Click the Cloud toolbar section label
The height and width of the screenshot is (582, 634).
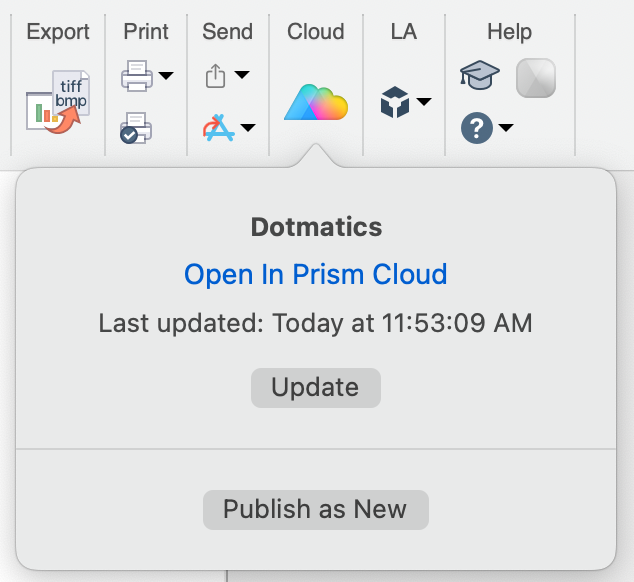pos(315,32)
